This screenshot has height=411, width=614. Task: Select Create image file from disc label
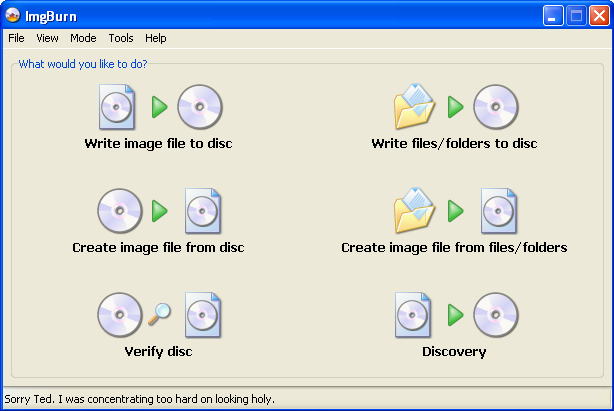pyautogui.click(x=158, y=247)
